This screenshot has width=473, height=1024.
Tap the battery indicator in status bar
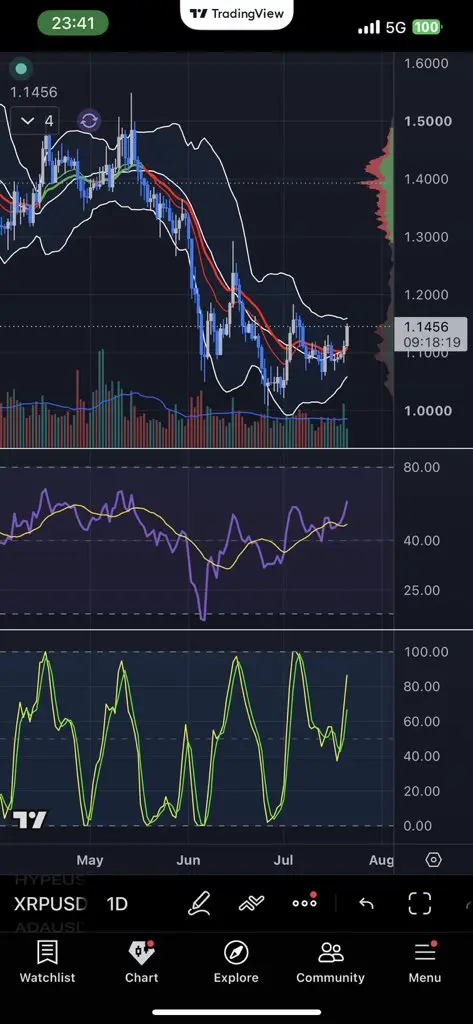[427, 27]
